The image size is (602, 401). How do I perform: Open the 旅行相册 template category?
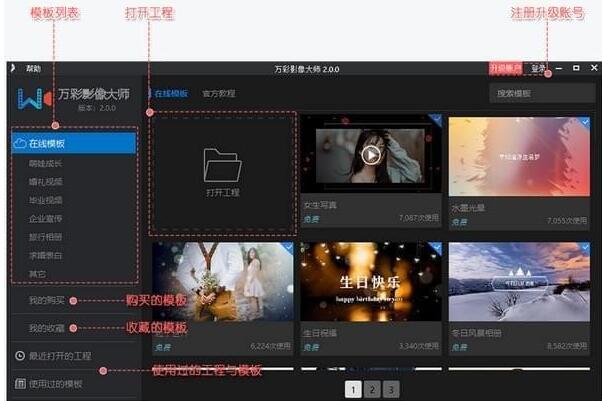(x=45, y=237)
